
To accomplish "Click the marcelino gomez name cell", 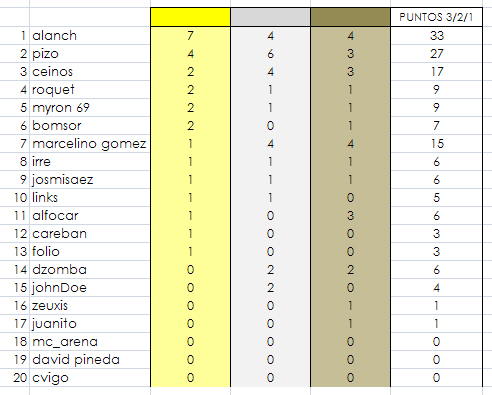I will point(90,143).
